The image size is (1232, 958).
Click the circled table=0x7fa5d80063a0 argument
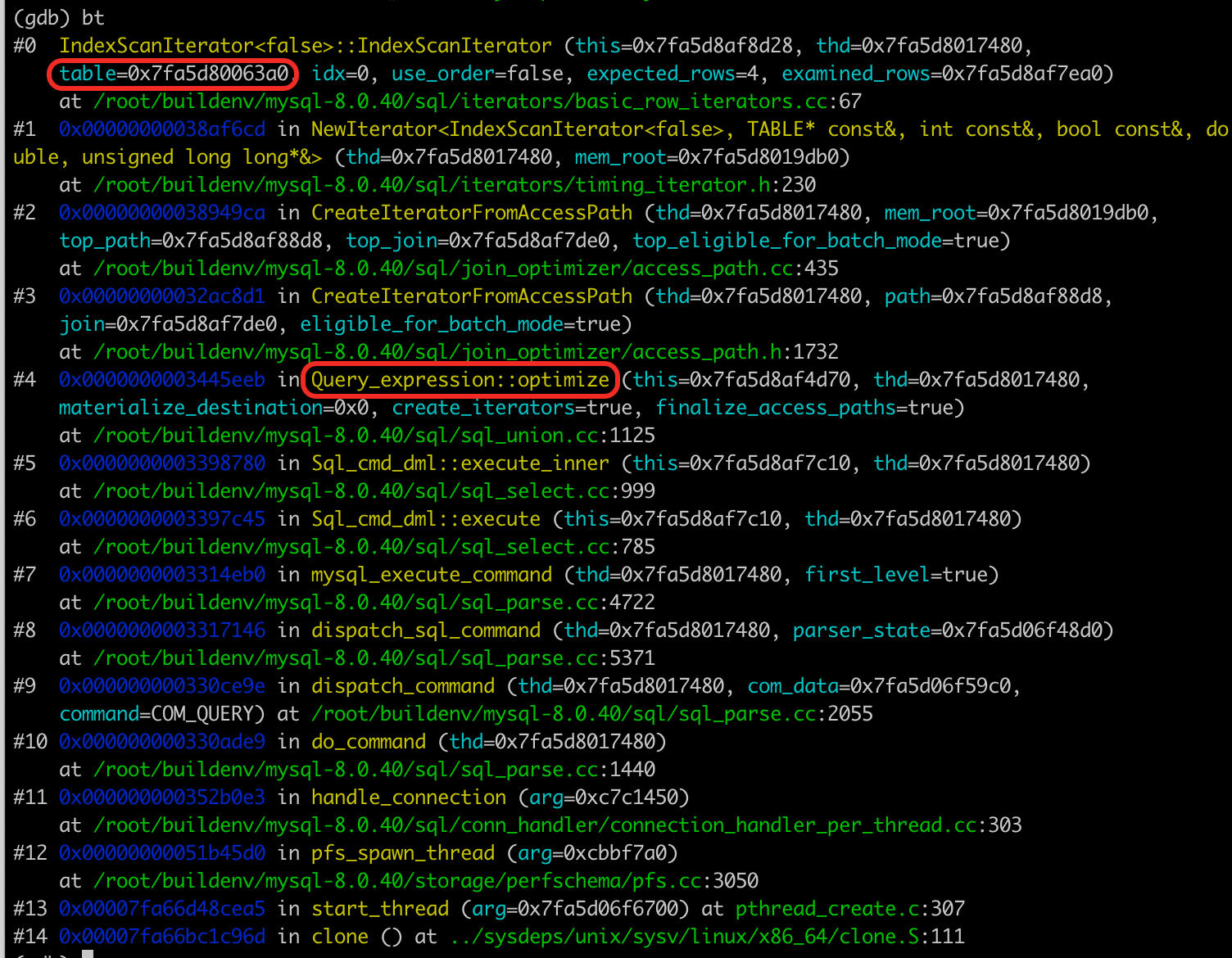(173, 74)
